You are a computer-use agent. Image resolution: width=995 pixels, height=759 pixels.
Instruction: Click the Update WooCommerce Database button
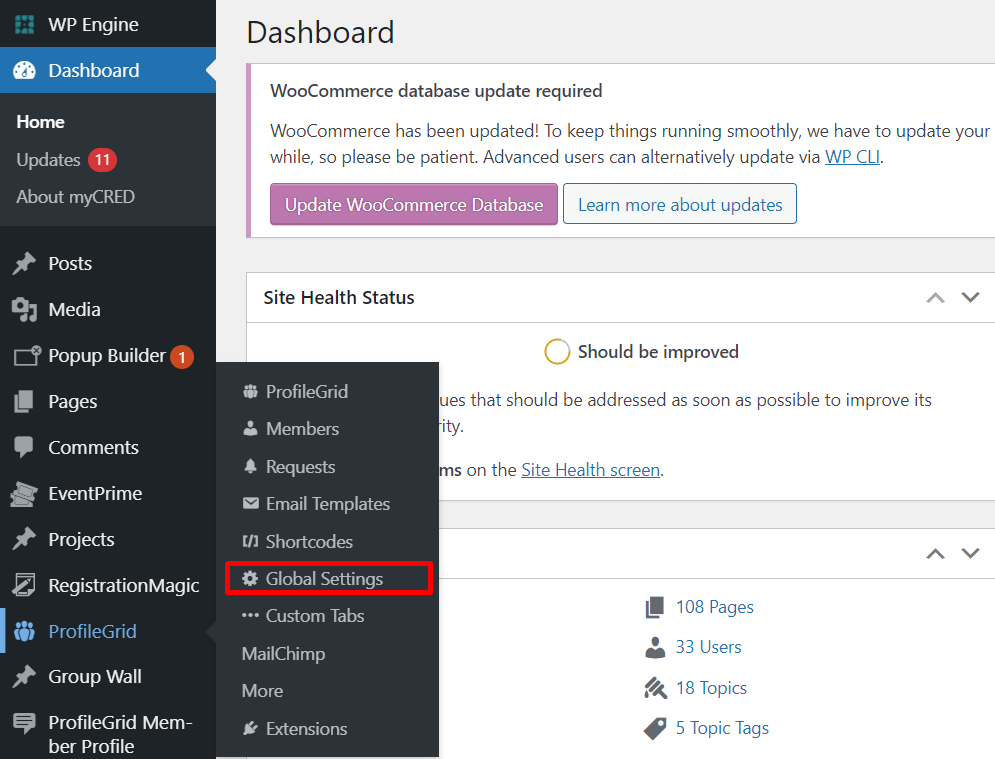coord(413,203)
